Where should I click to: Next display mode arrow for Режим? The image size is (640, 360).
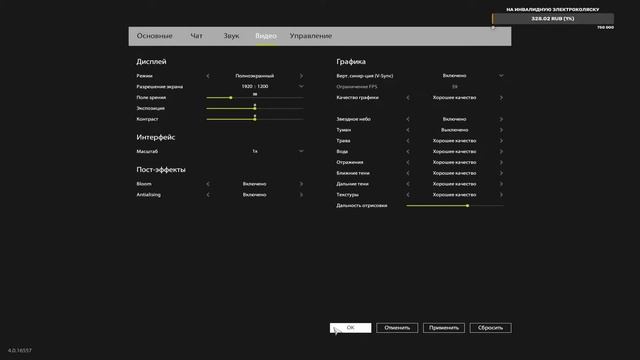301,76
